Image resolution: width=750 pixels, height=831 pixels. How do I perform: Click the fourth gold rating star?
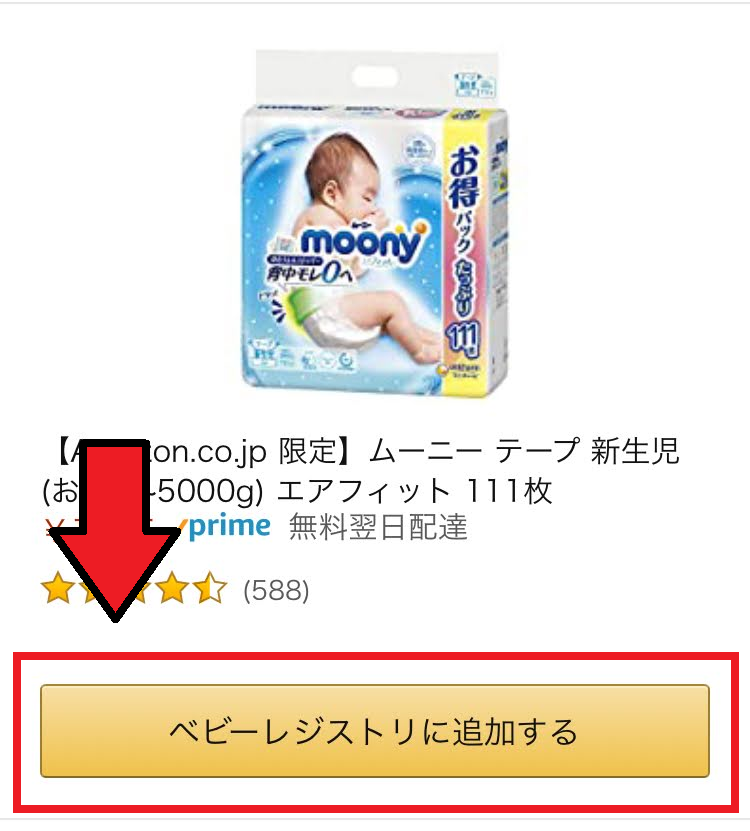(172, 588)
